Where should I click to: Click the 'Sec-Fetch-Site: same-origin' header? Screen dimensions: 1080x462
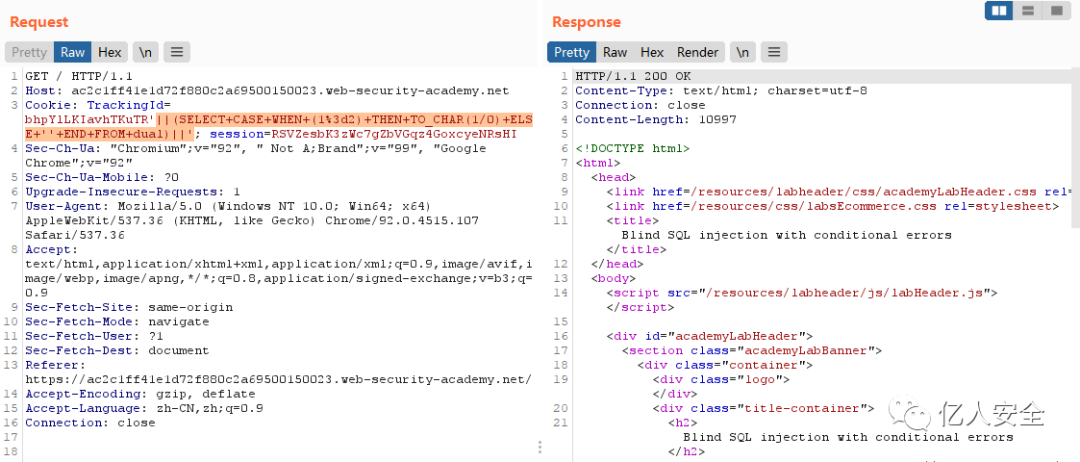[x=129, y=307]
